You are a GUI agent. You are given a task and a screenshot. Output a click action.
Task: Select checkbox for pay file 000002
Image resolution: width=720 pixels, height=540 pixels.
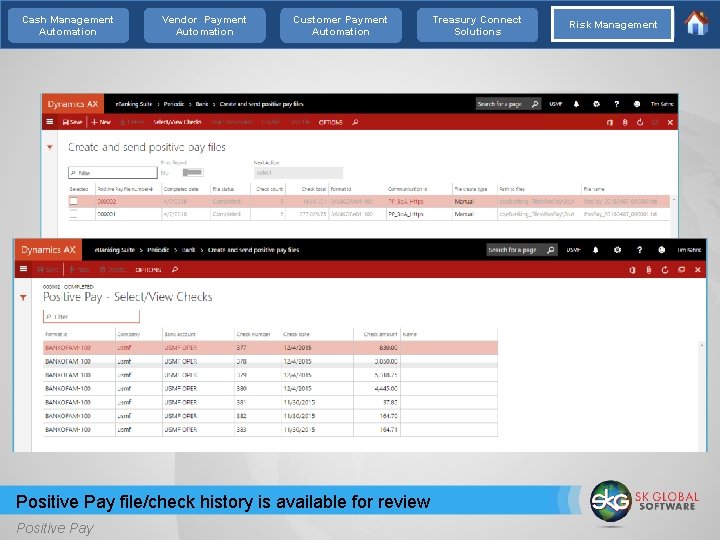pos(73,201)
